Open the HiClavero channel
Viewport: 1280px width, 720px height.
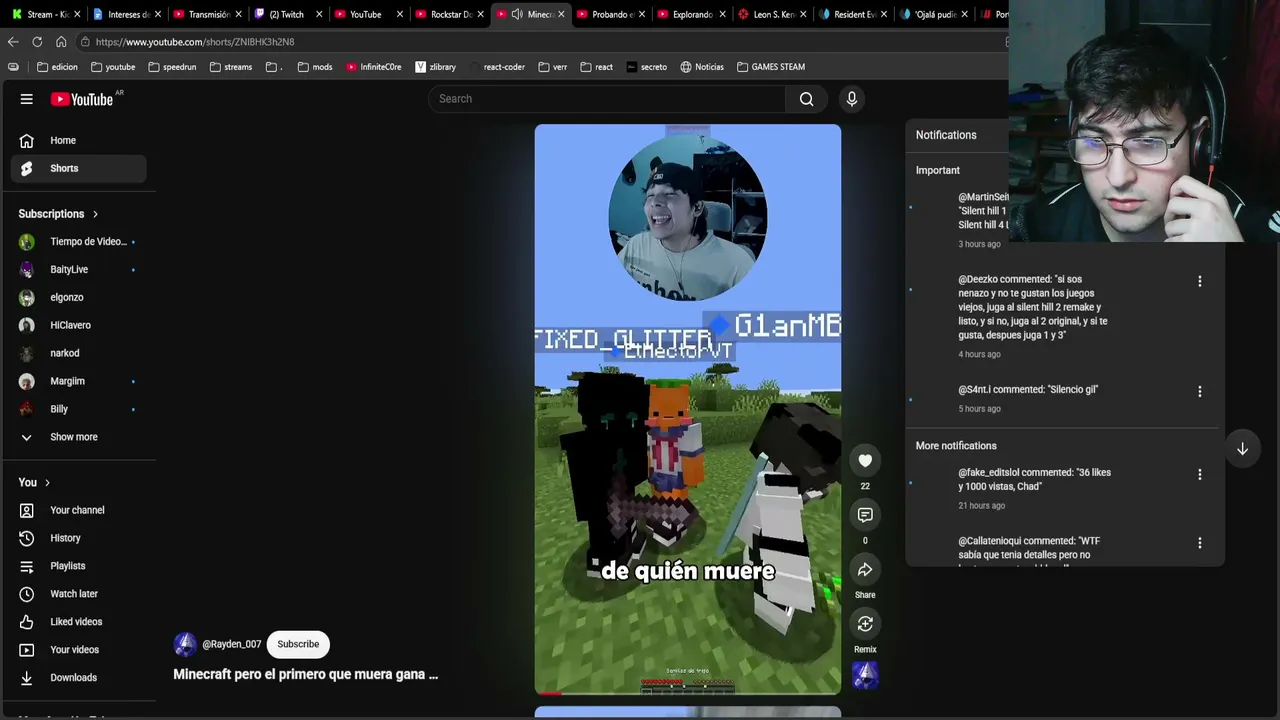[x=79, y=326]
